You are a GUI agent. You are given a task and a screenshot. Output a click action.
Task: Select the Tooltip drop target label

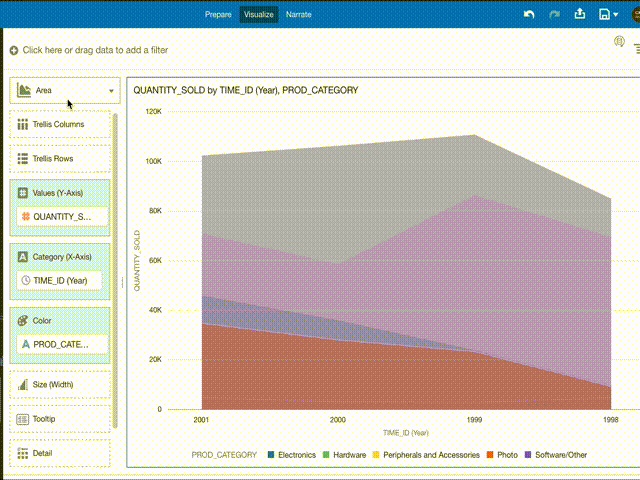click(44, 419)
